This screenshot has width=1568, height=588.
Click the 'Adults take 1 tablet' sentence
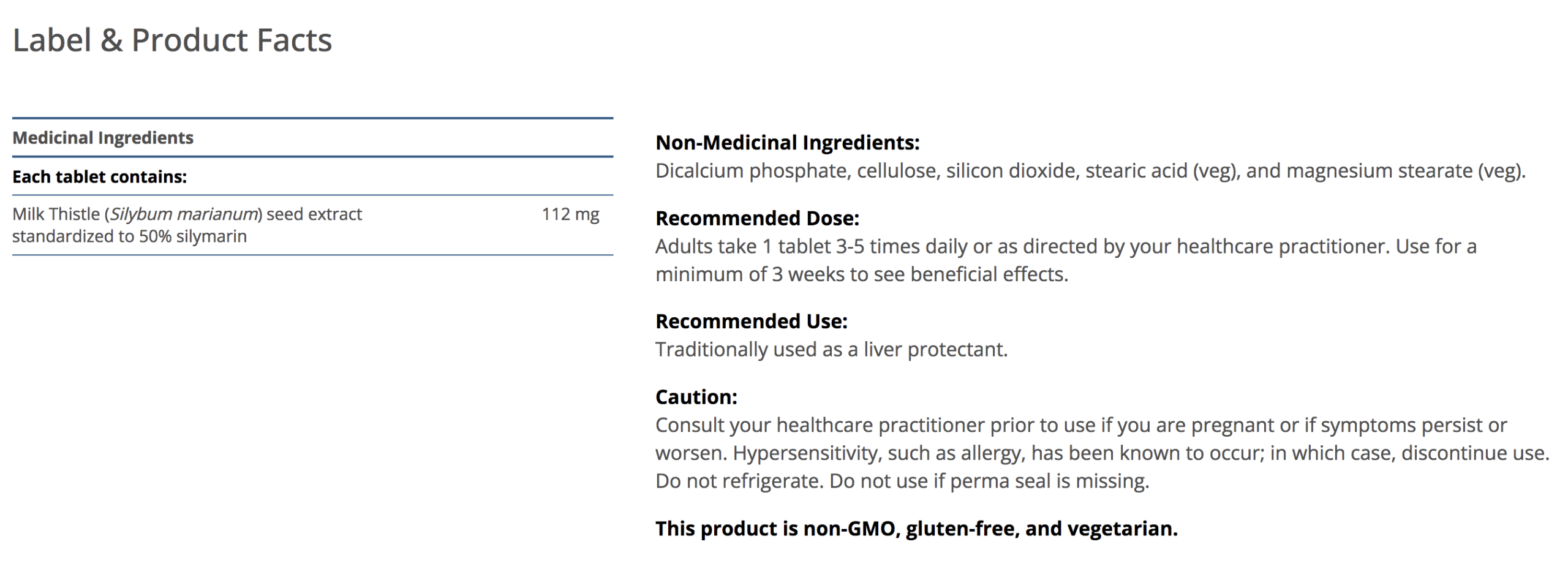click(x=1066, y=246)
